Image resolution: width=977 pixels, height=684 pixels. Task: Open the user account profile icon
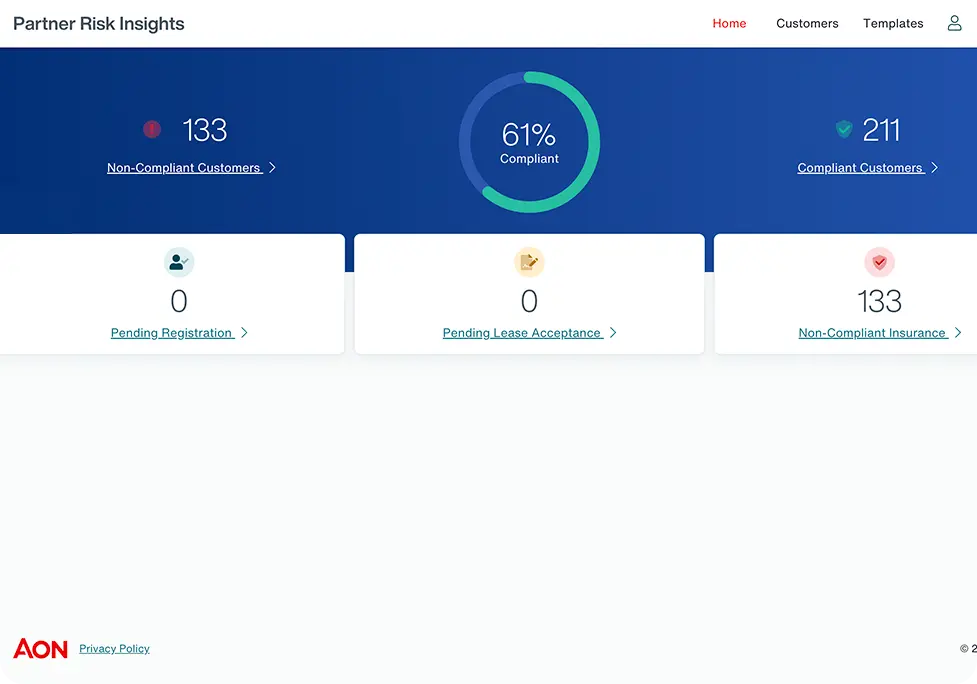click(x=954, y=23)
